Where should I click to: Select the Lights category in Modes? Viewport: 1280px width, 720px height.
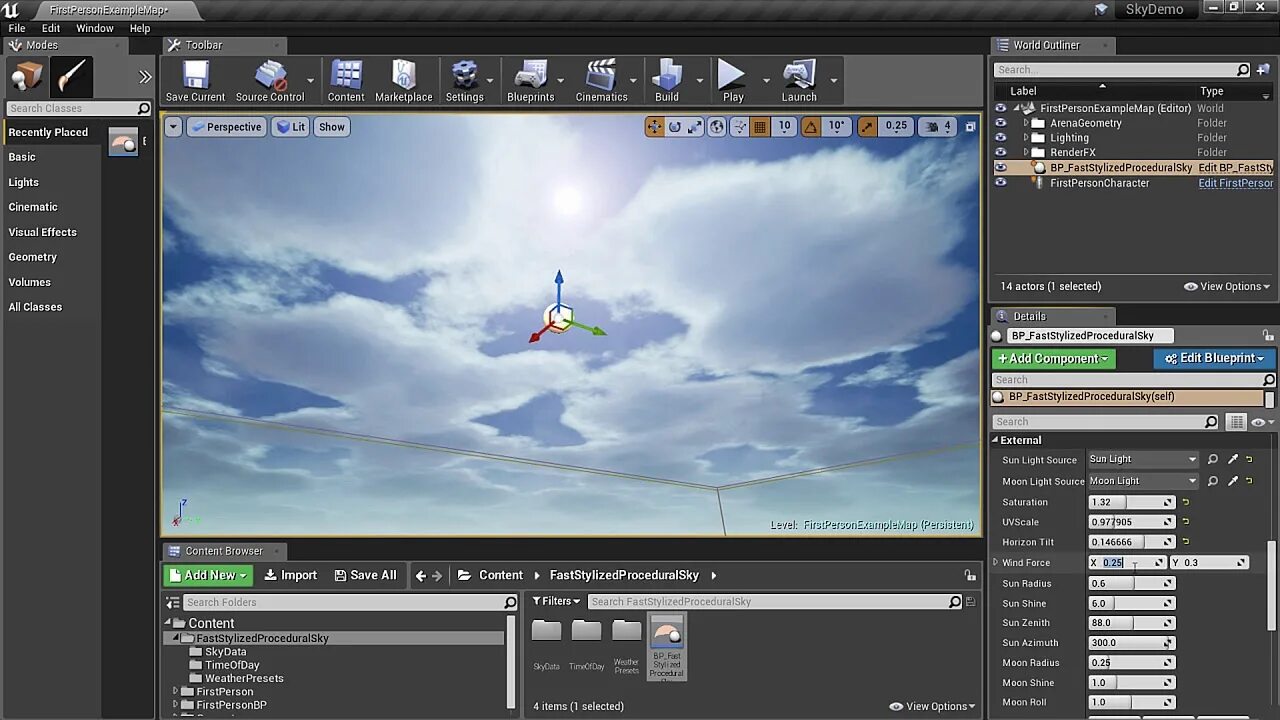[24, 182]
